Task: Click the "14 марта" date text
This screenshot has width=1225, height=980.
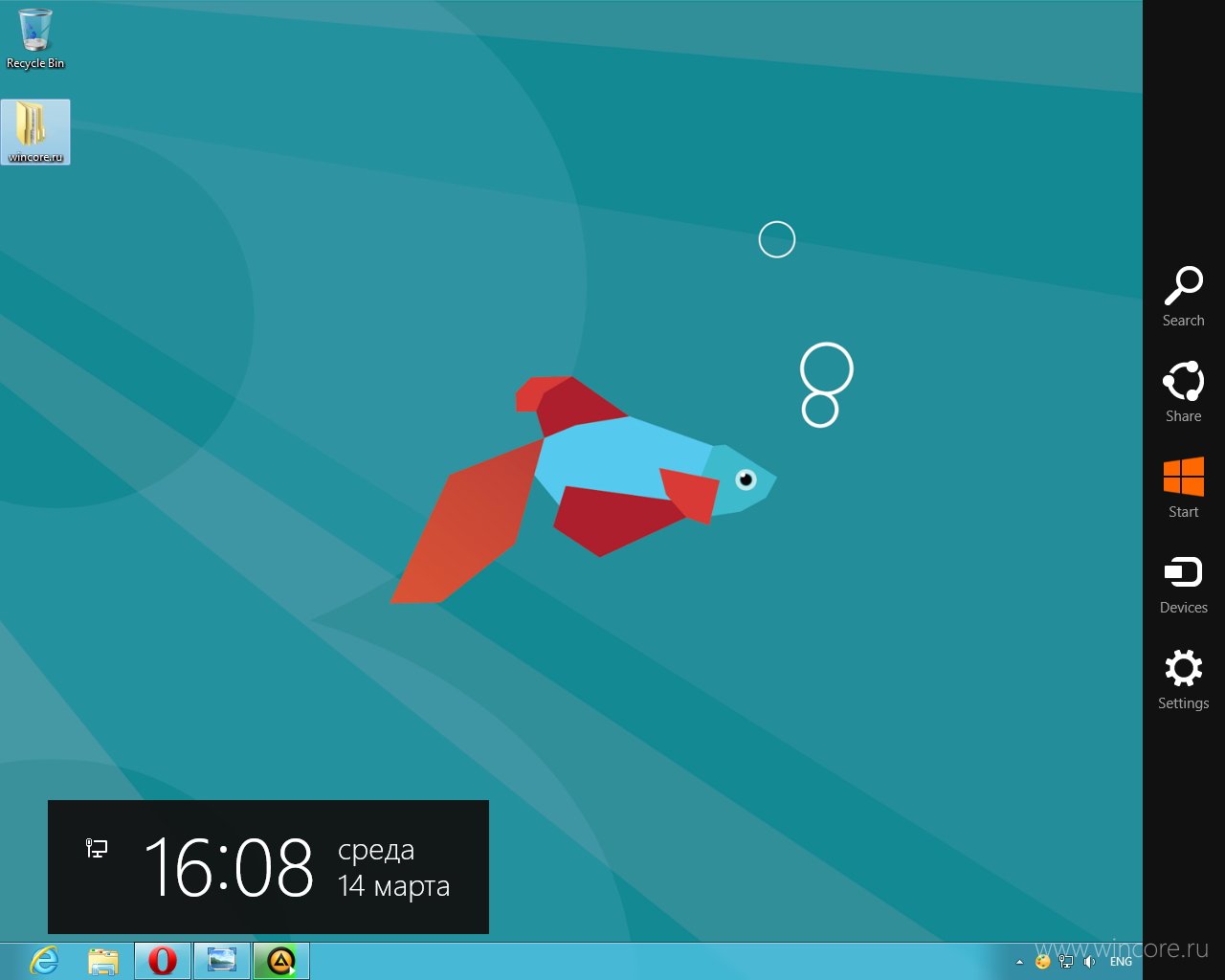Action: [x=393, y=886]
